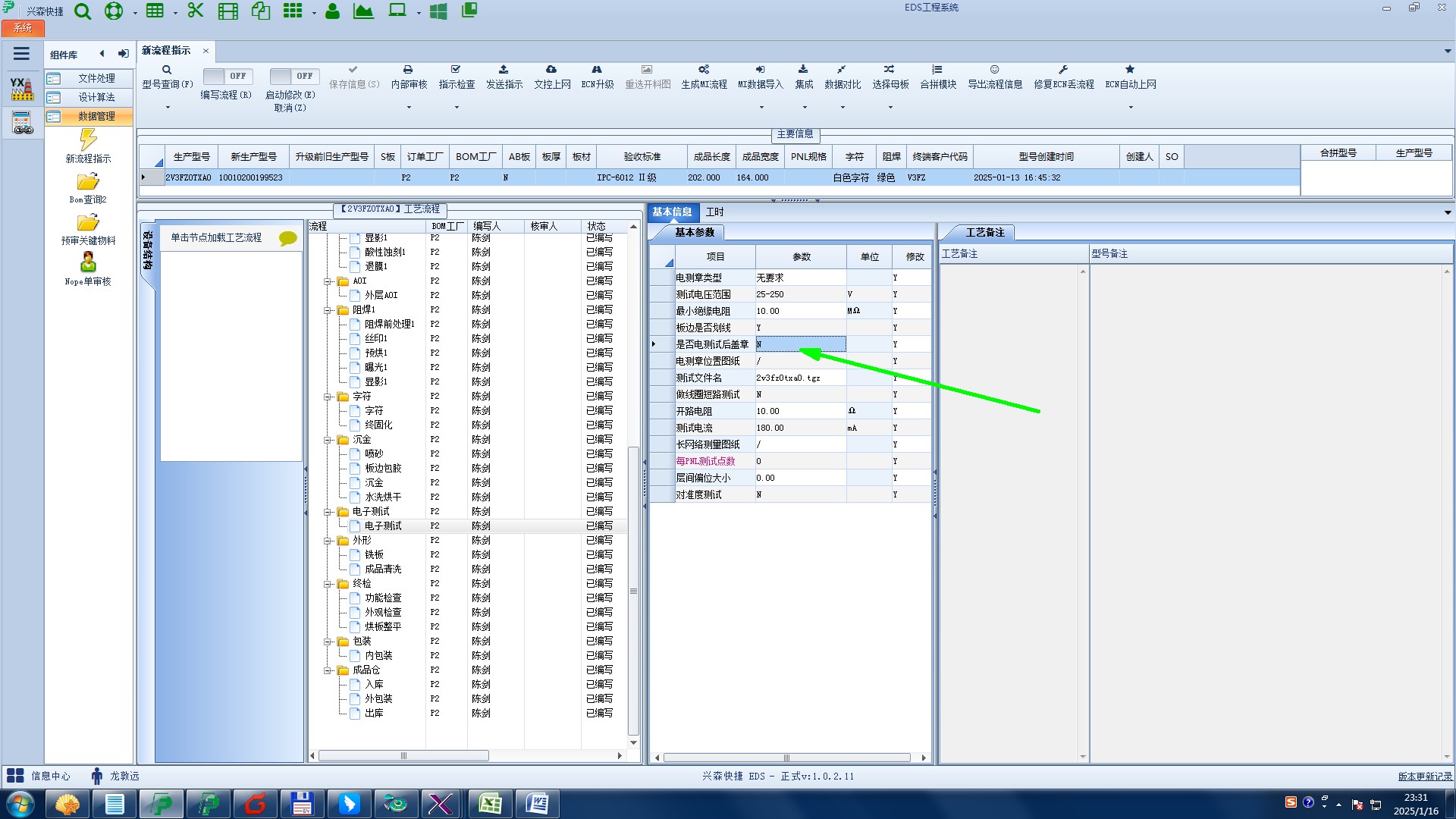This screenshot has height=819, width=1456.
Task: Click the 文控上网 cloud upload icon
Action: pos(551,70)
